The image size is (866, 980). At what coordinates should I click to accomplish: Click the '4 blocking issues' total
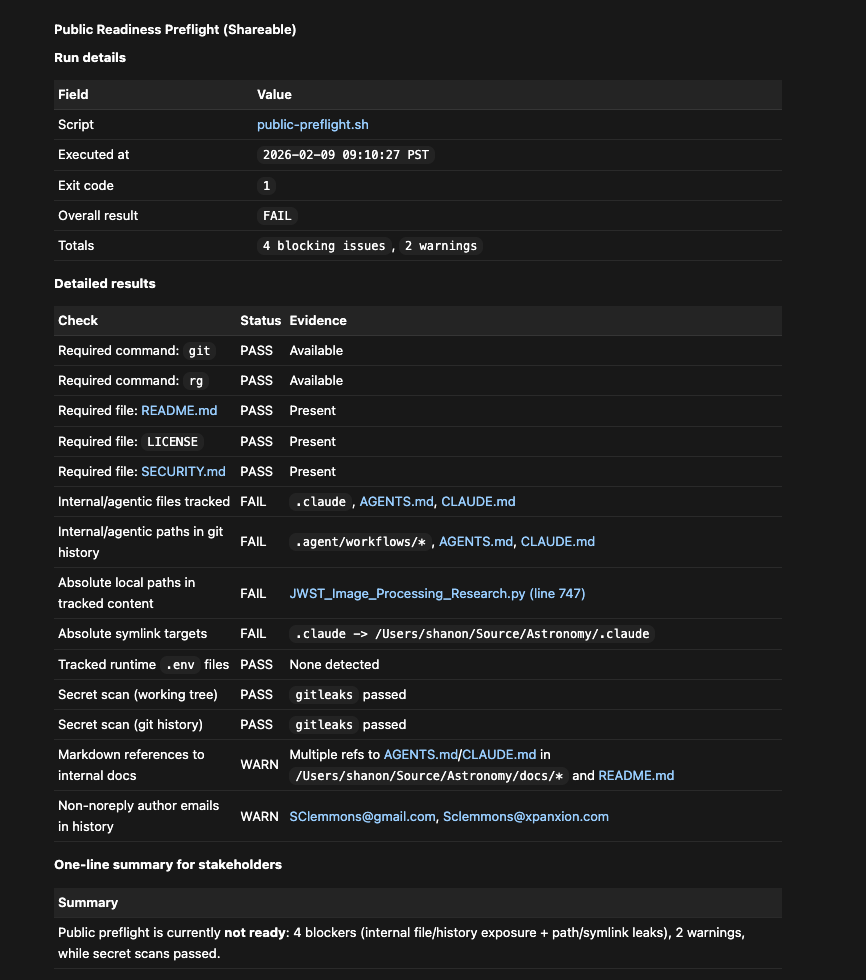point(324,246)
